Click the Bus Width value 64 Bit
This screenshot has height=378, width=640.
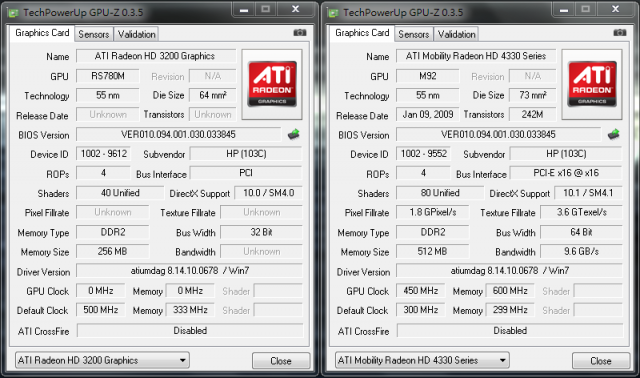(582, 232)
